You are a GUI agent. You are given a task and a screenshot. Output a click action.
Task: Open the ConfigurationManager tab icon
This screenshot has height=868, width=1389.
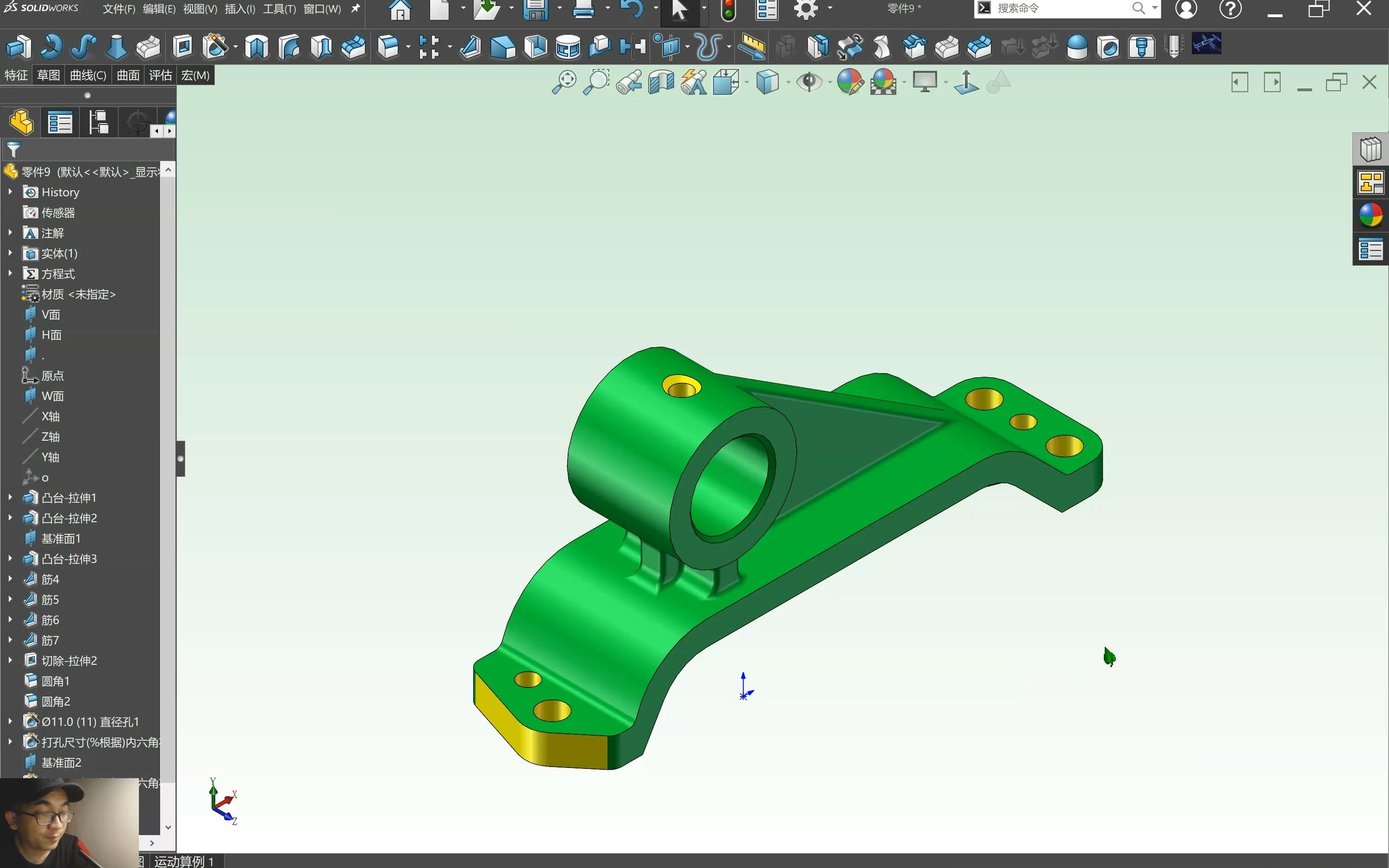(99, 122)
